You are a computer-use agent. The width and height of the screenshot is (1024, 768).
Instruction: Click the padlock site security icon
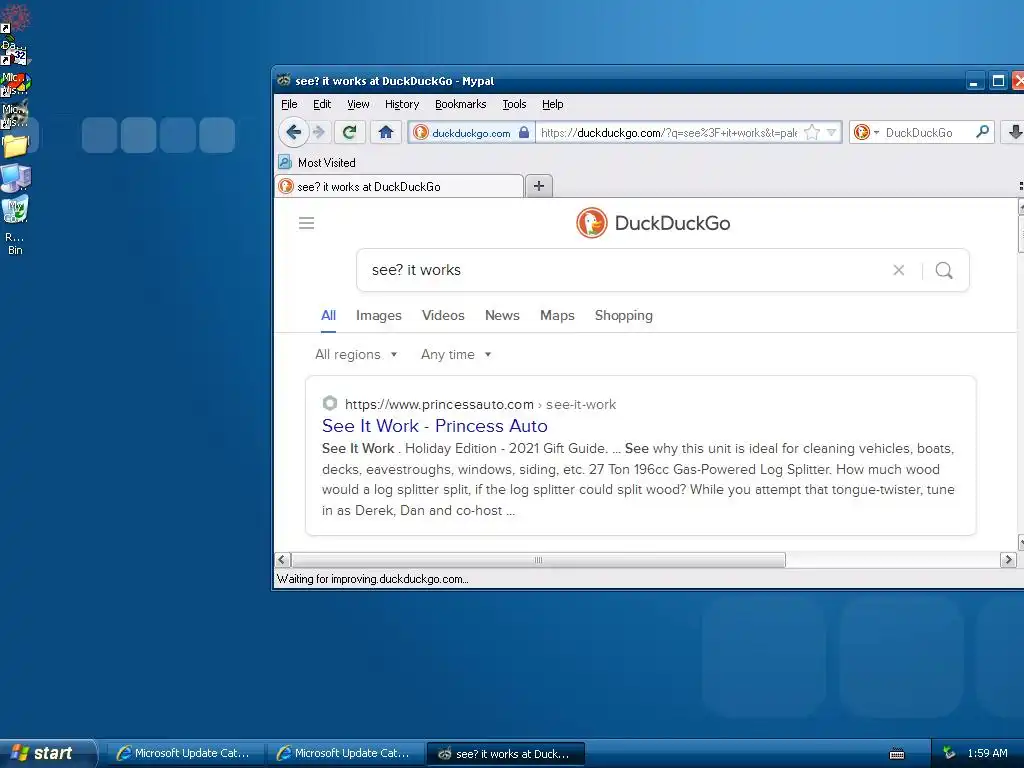tap(524, 133)
